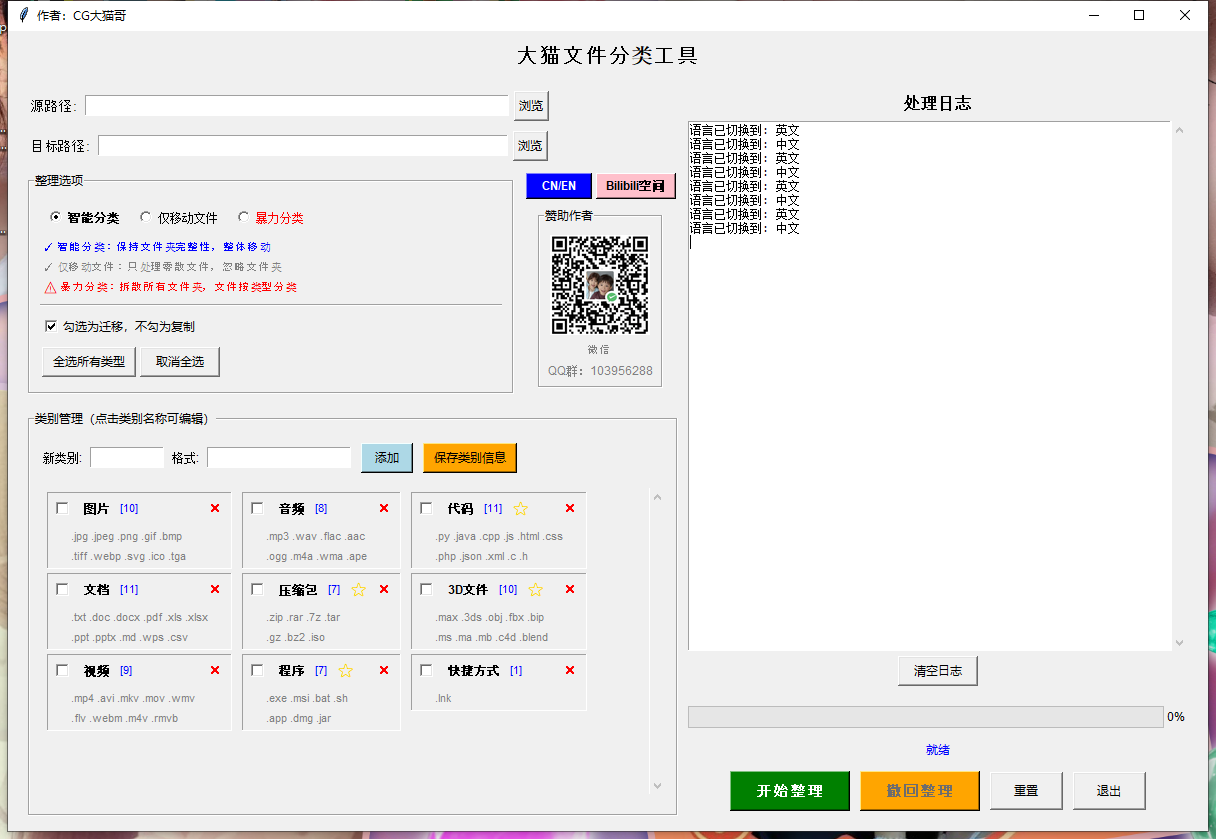The image size is (1216, 839).
Task: Unfavorite 程序 by clicking its star
Action: [x=345, y=670]
